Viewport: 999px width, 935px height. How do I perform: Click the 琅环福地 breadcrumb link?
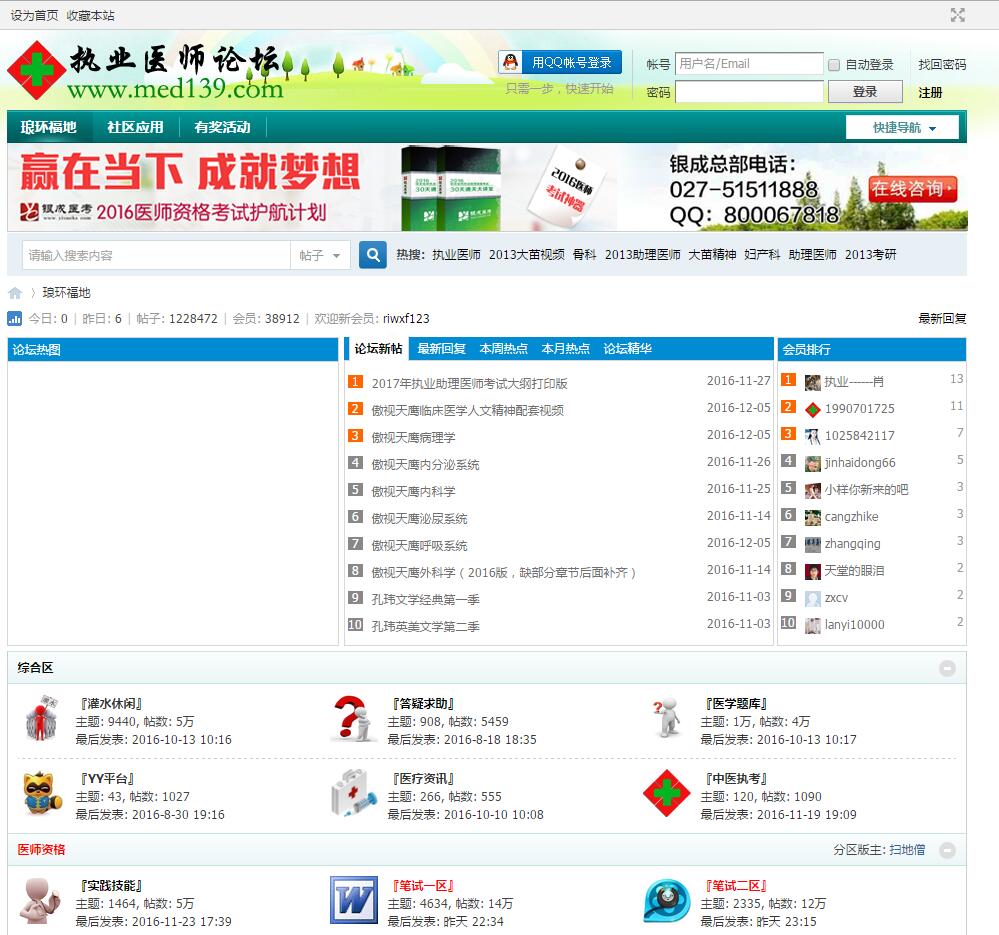point(67,292)
